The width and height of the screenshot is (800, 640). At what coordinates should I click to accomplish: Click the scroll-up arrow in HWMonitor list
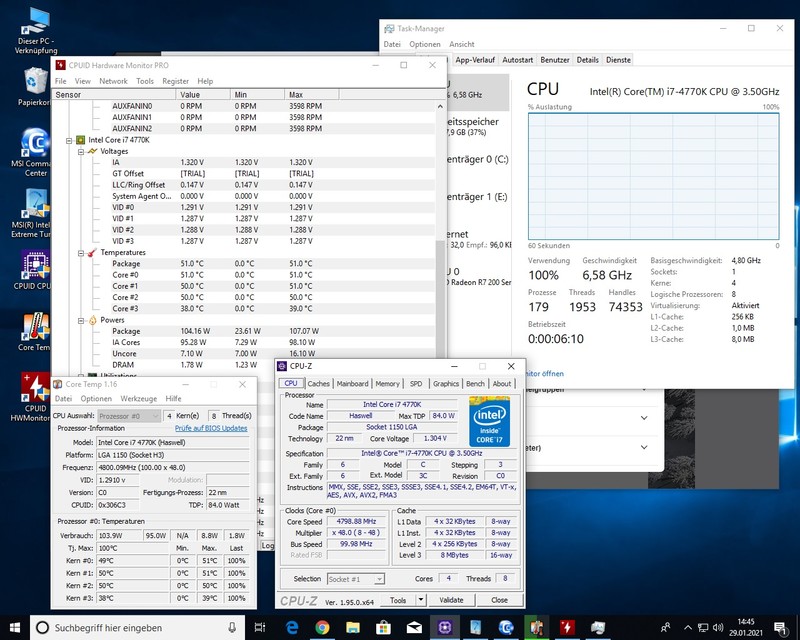[440, 106]
